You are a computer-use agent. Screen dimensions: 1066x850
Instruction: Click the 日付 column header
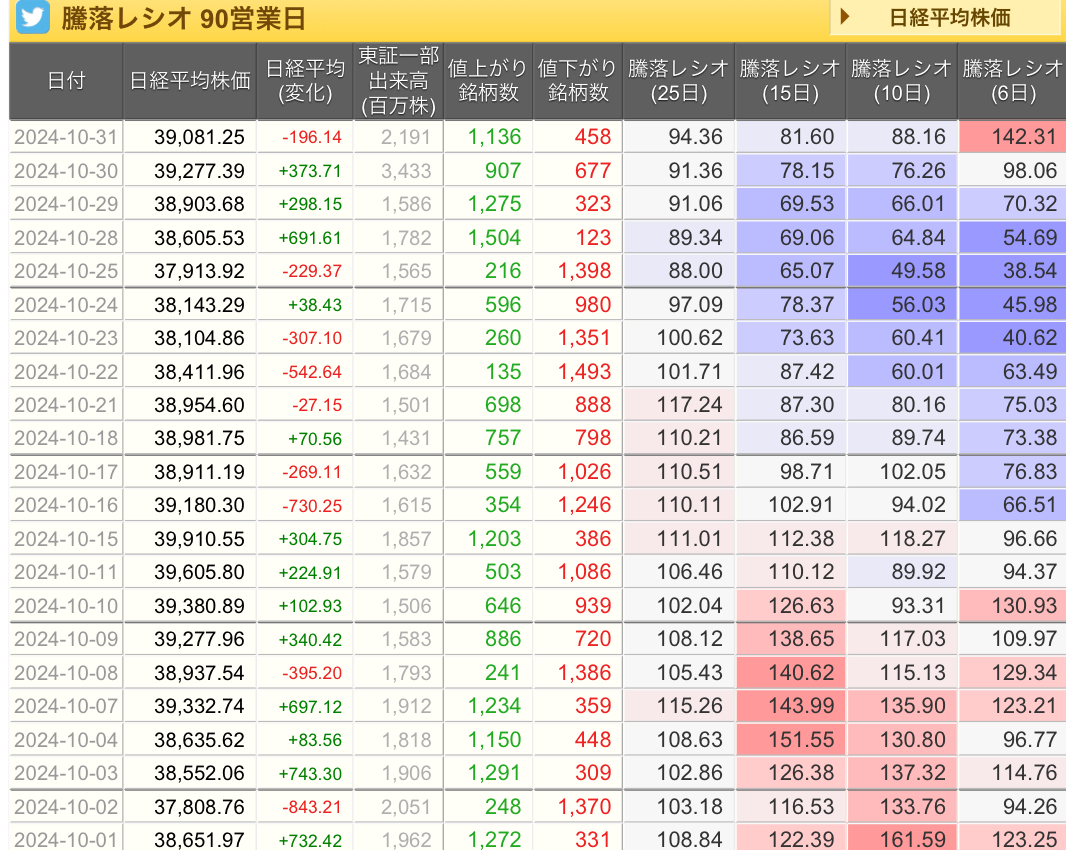click(66, 81)
